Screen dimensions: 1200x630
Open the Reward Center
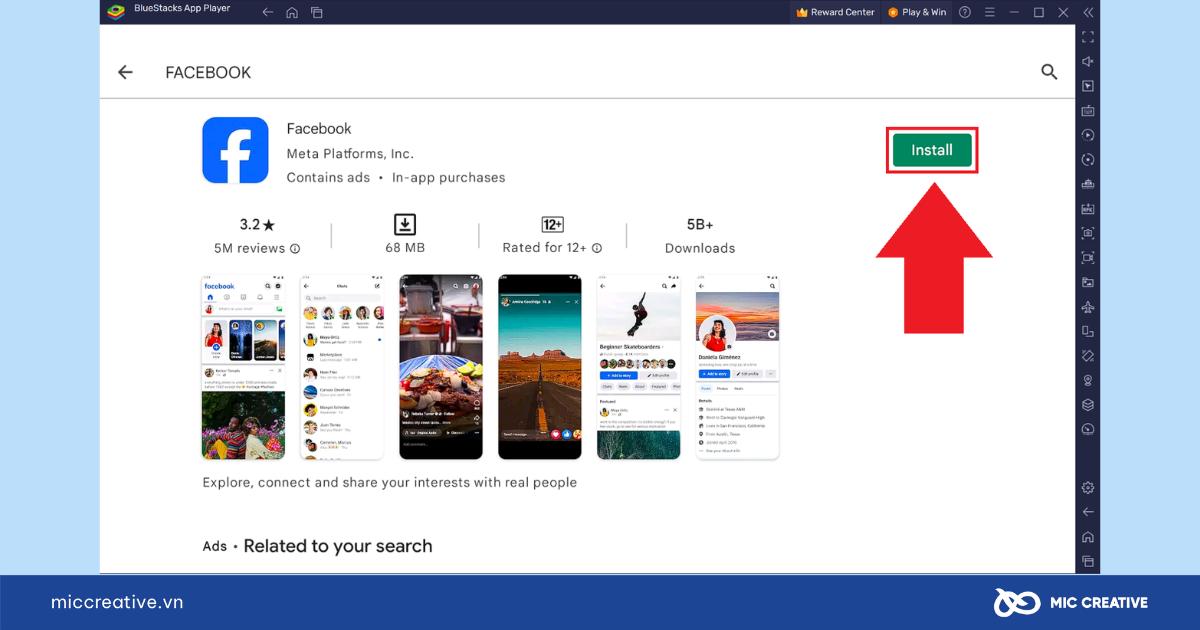(835, 12)
